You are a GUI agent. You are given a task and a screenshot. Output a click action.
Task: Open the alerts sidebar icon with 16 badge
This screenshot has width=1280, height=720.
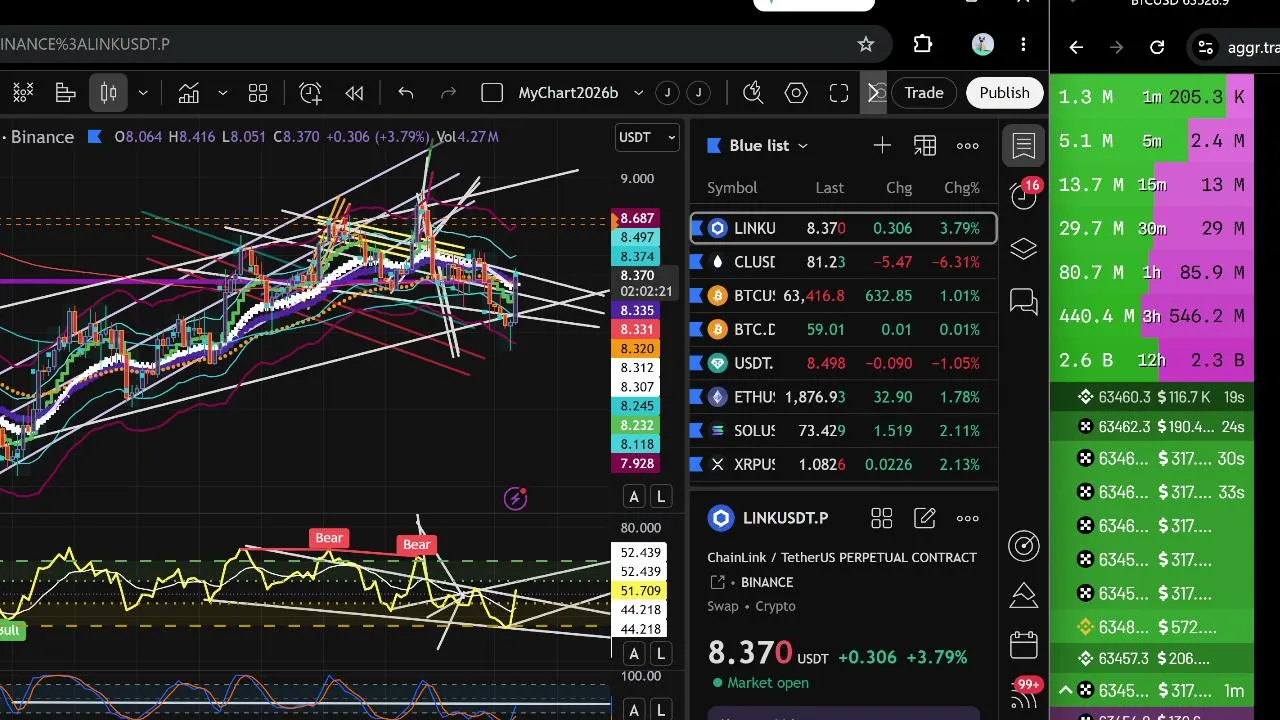[x=1024, y=195]
